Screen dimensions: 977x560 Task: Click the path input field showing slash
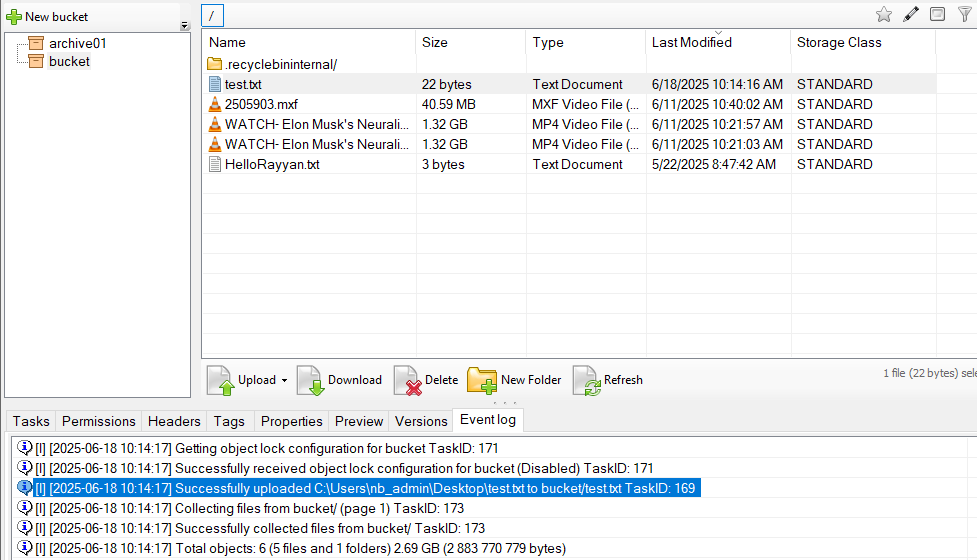(x=212, y=16)
